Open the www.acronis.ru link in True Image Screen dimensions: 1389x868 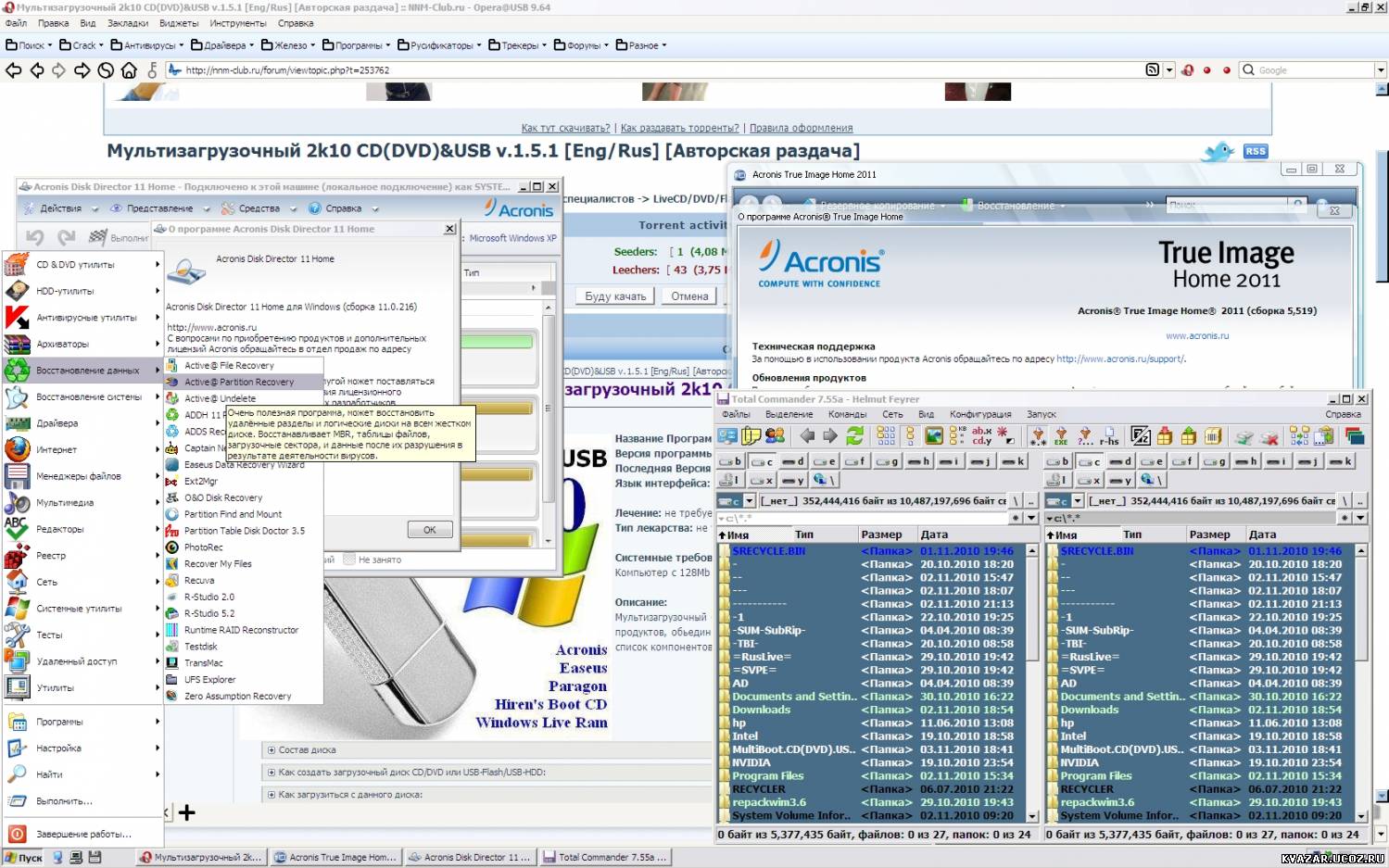(1197, 335)
